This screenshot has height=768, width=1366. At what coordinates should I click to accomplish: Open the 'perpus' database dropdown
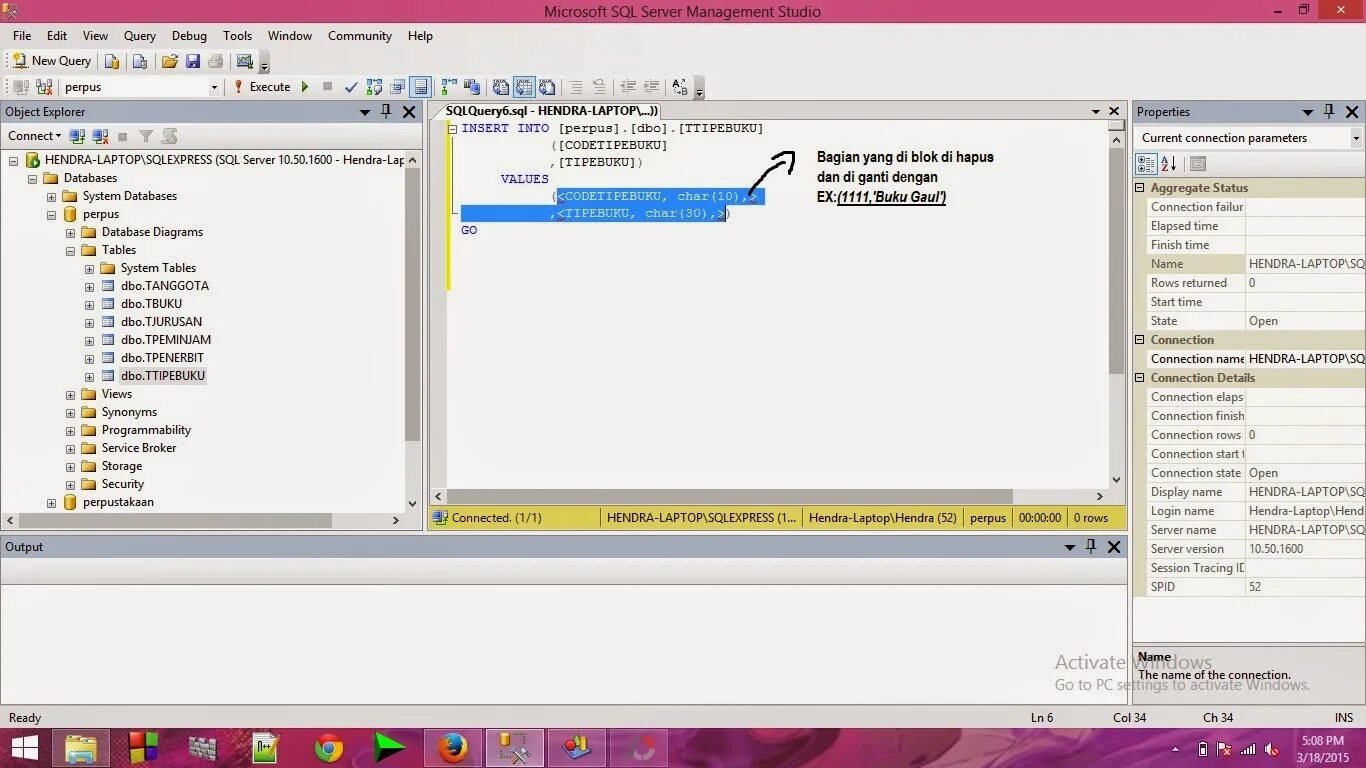click(x=214, y=87)
